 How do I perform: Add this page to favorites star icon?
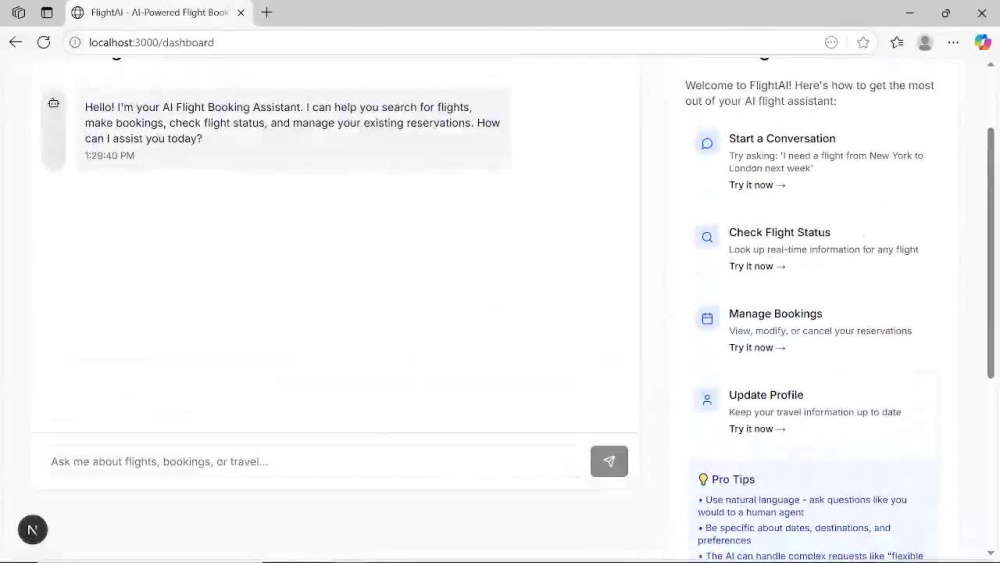point(863,42)
